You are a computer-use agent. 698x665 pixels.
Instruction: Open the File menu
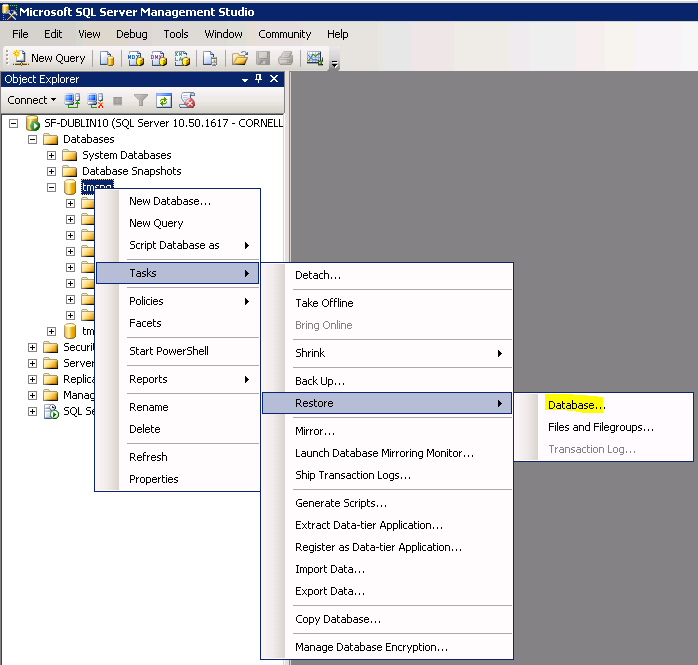click(x=20, y=34)
